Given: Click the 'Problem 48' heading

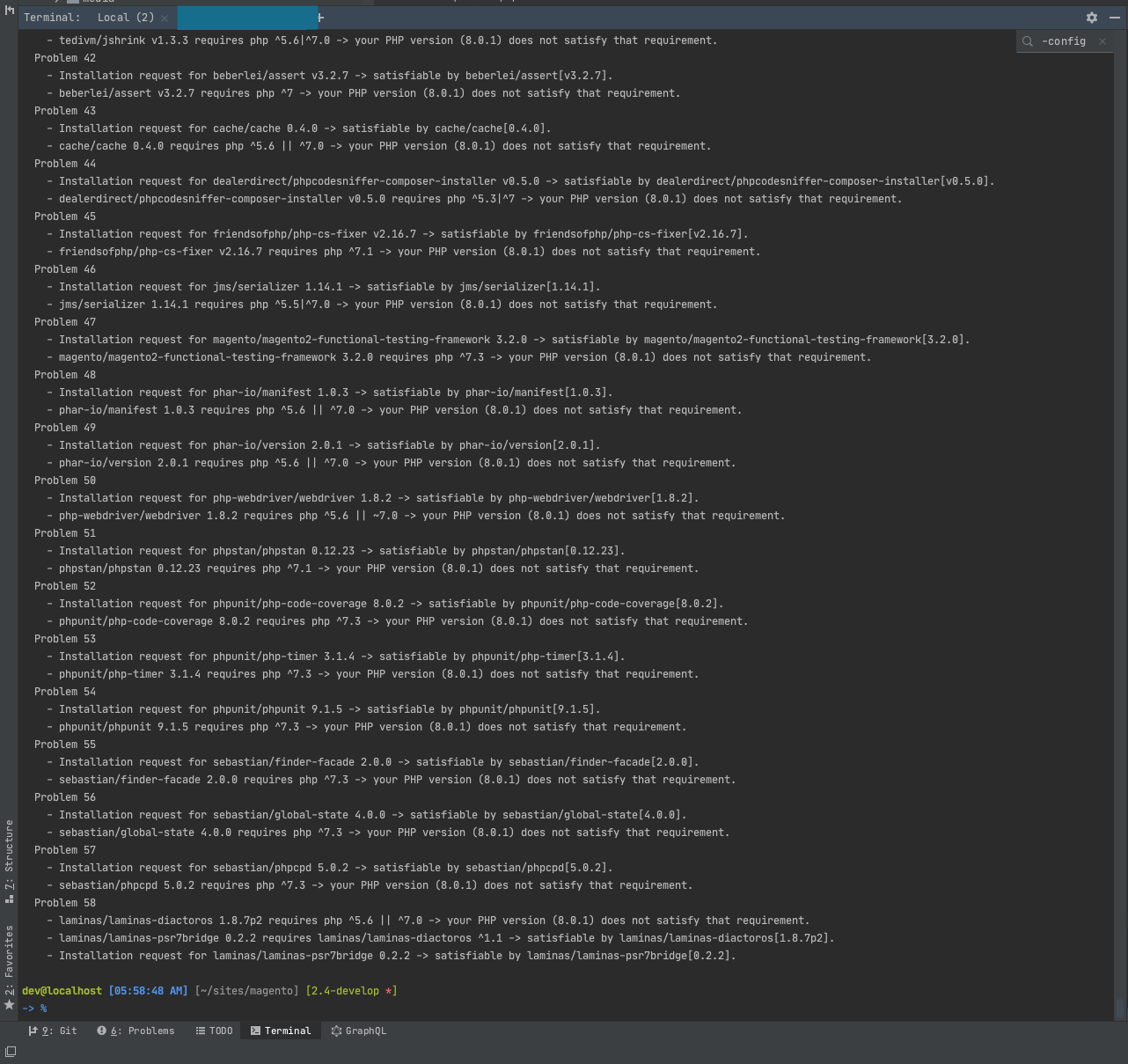Looking at the screenshot, I should click(x=65, y=375).
